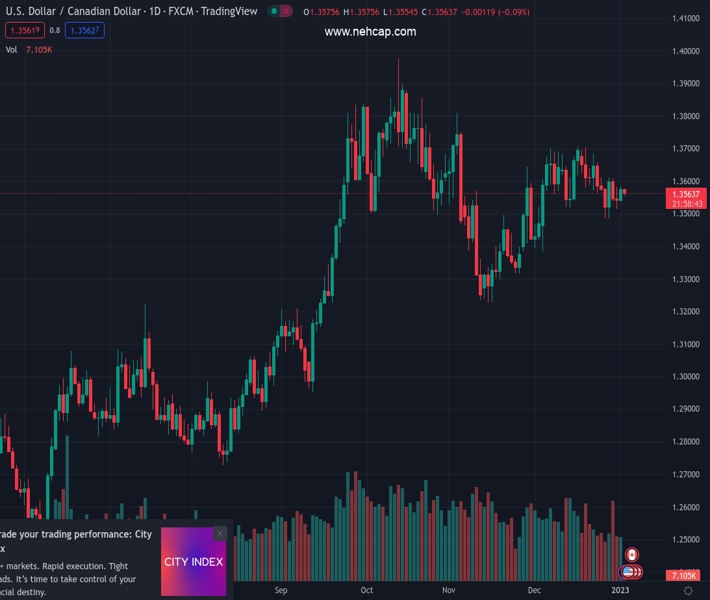Click the US flag economic event marker
Screen dimensions: 710x600
[x=627, y=572]
